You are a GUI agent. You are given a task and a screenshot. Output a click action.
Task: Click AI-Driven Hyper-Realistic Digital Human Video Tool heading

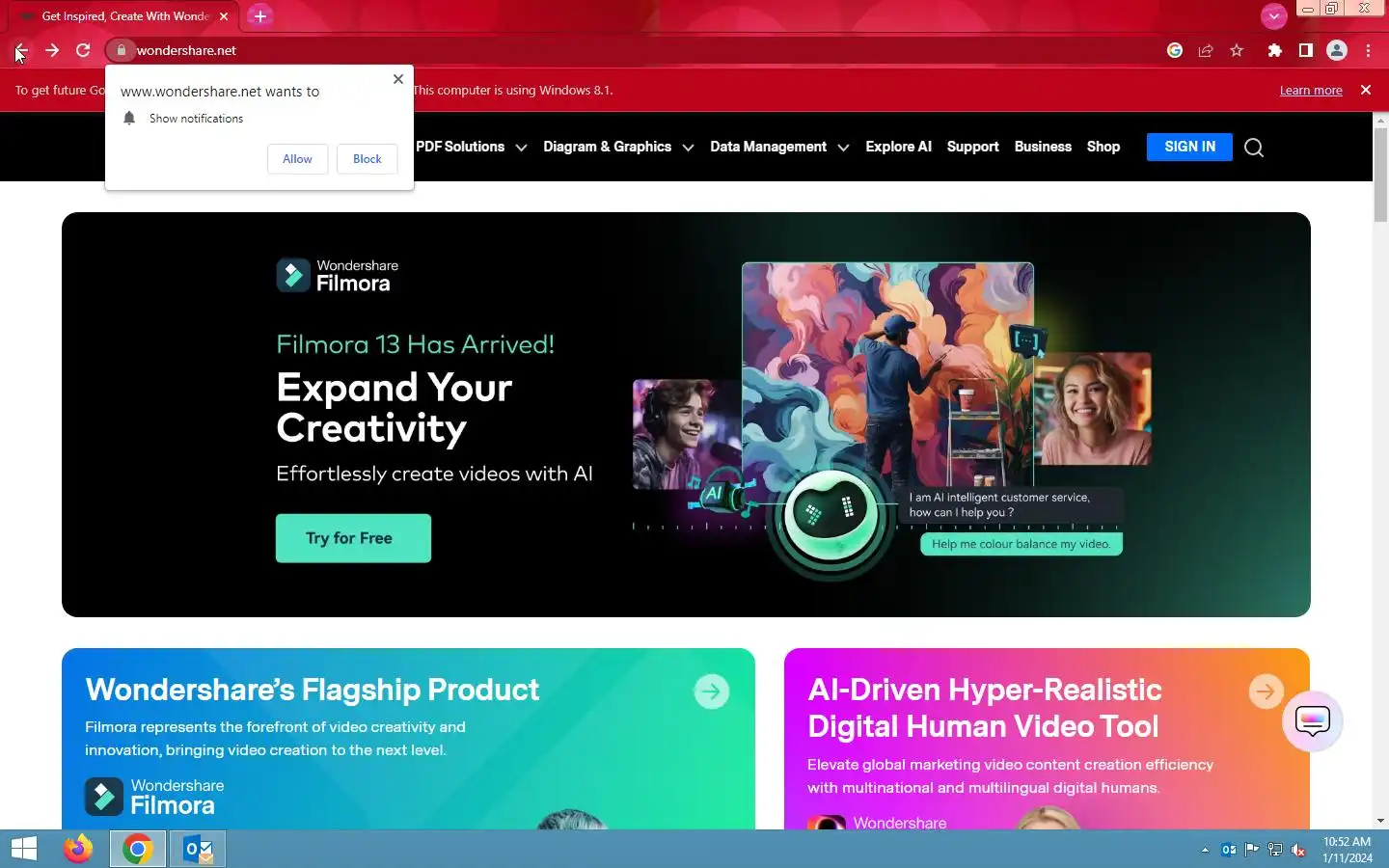click(x=984, y=708)
